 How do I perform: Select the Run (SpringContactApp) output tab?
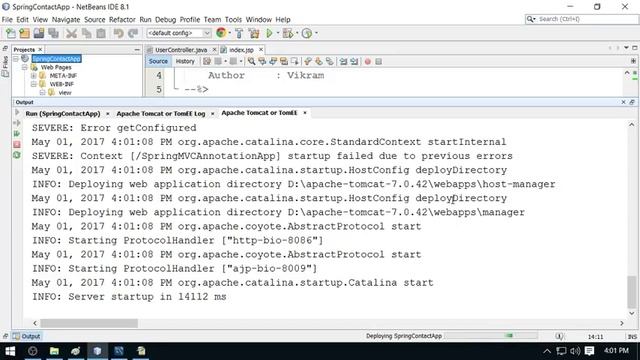(x=63, y=113)
